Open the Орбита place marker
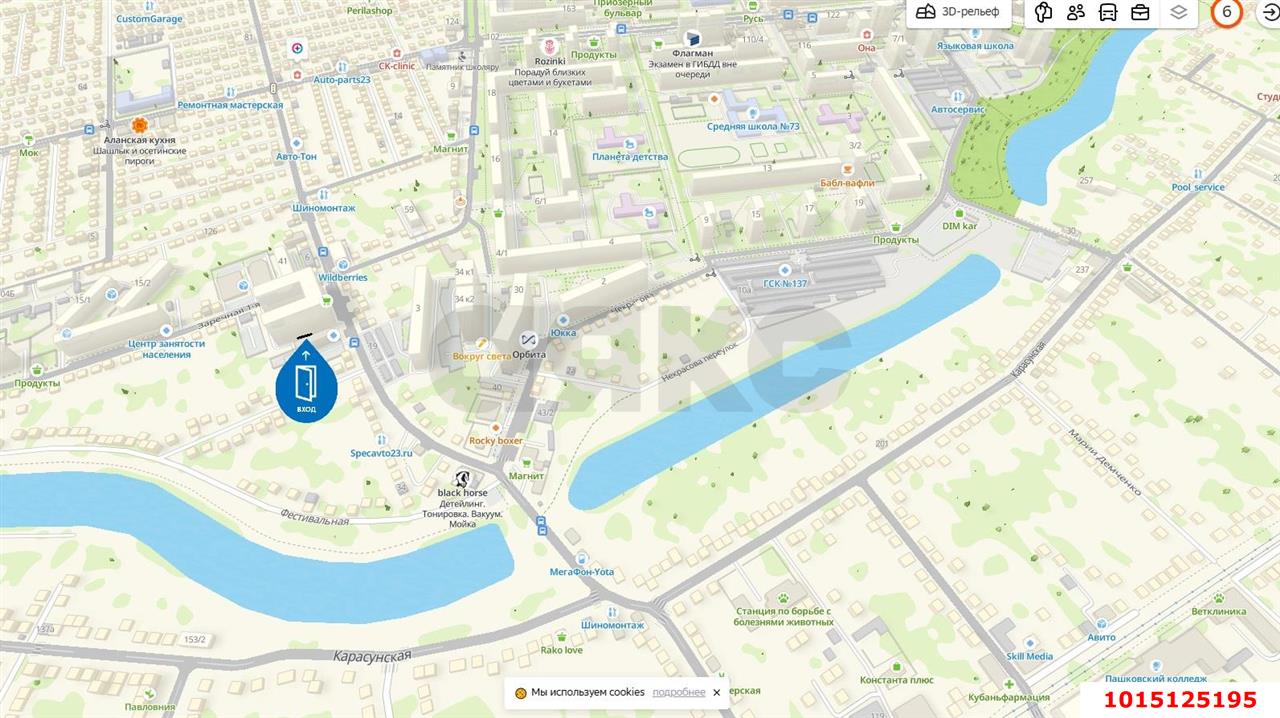 tap(527, 340)
